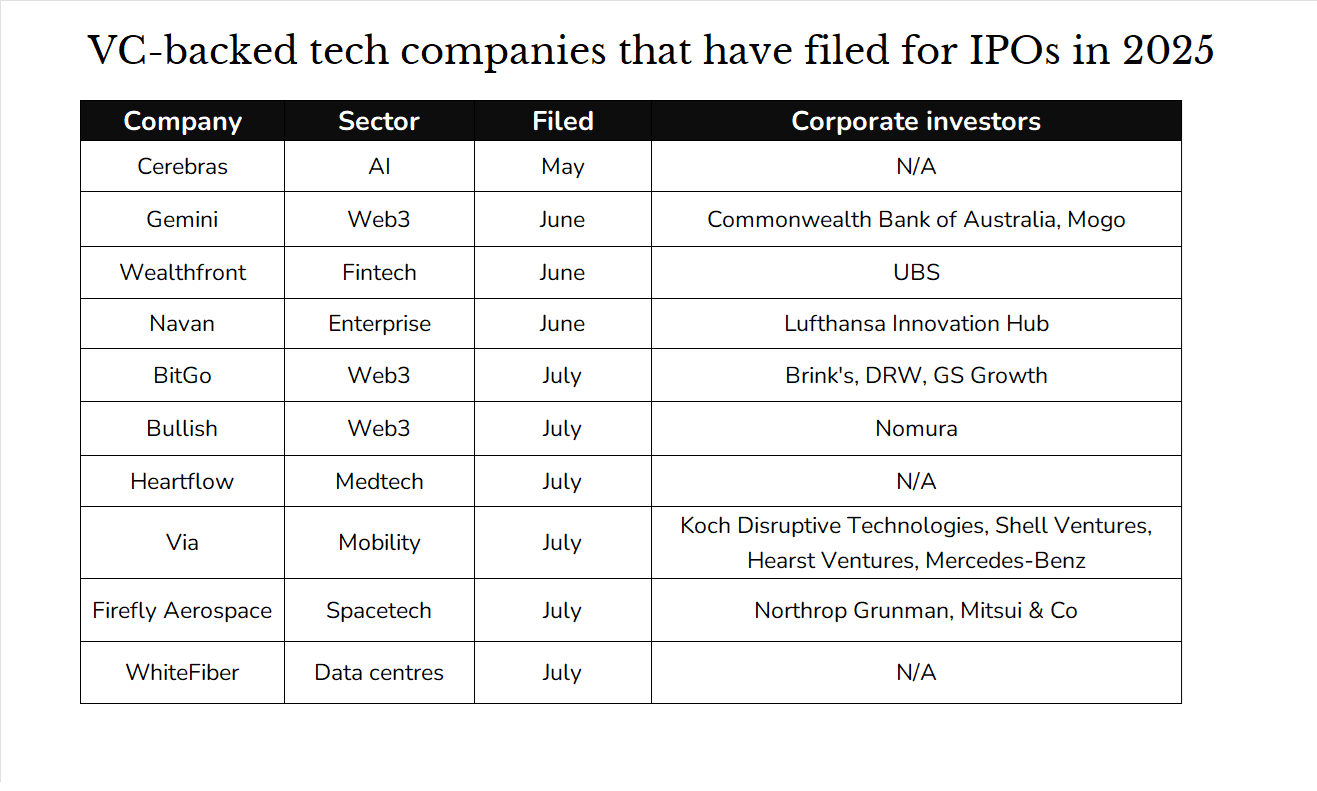Select the Lufthansa Innovation Hub cell
Screen dimensions: 1317x791
click(x=916, y=324)
